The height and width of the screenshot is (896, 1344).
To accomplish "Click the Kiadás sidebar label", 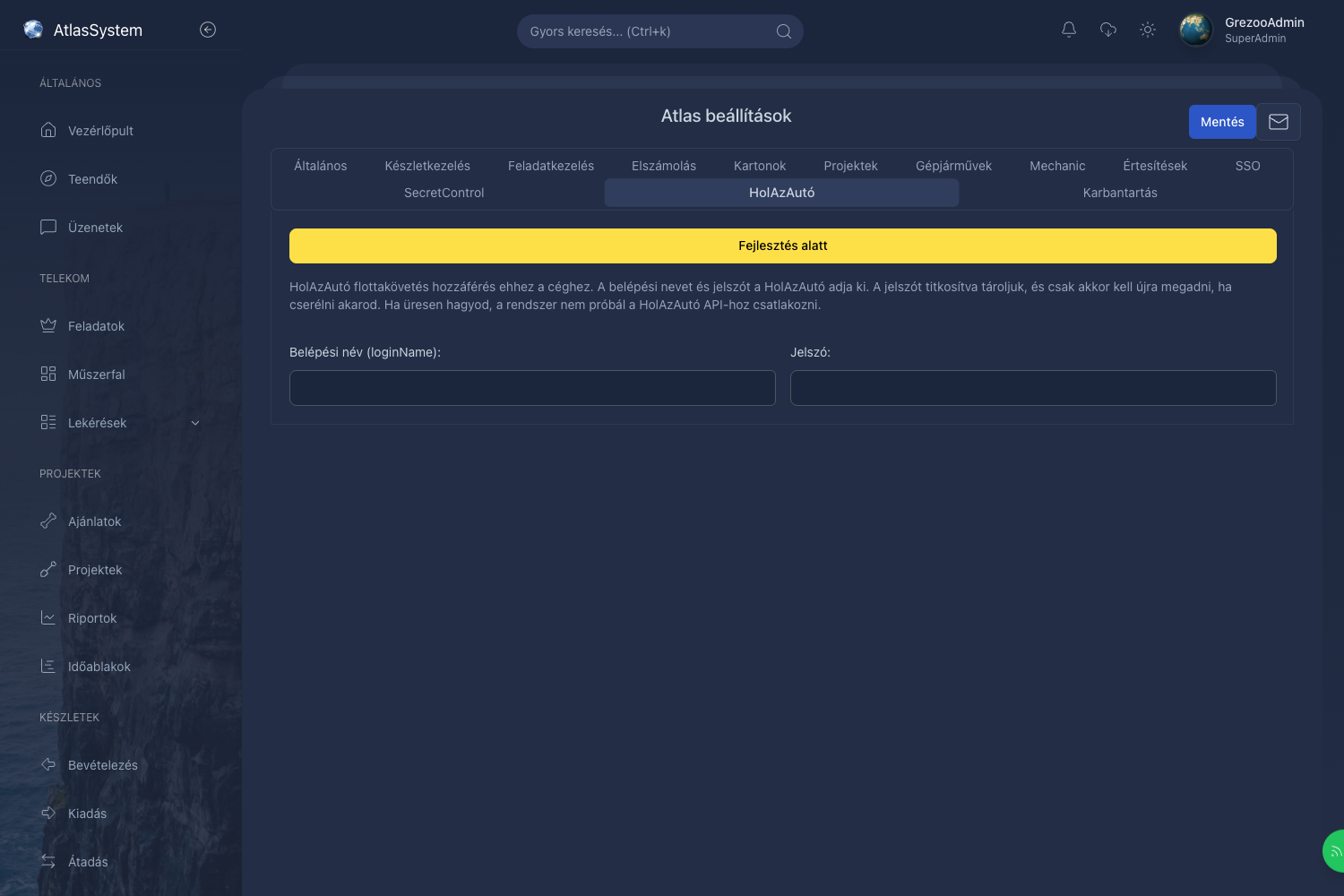I will click(87, 814).
